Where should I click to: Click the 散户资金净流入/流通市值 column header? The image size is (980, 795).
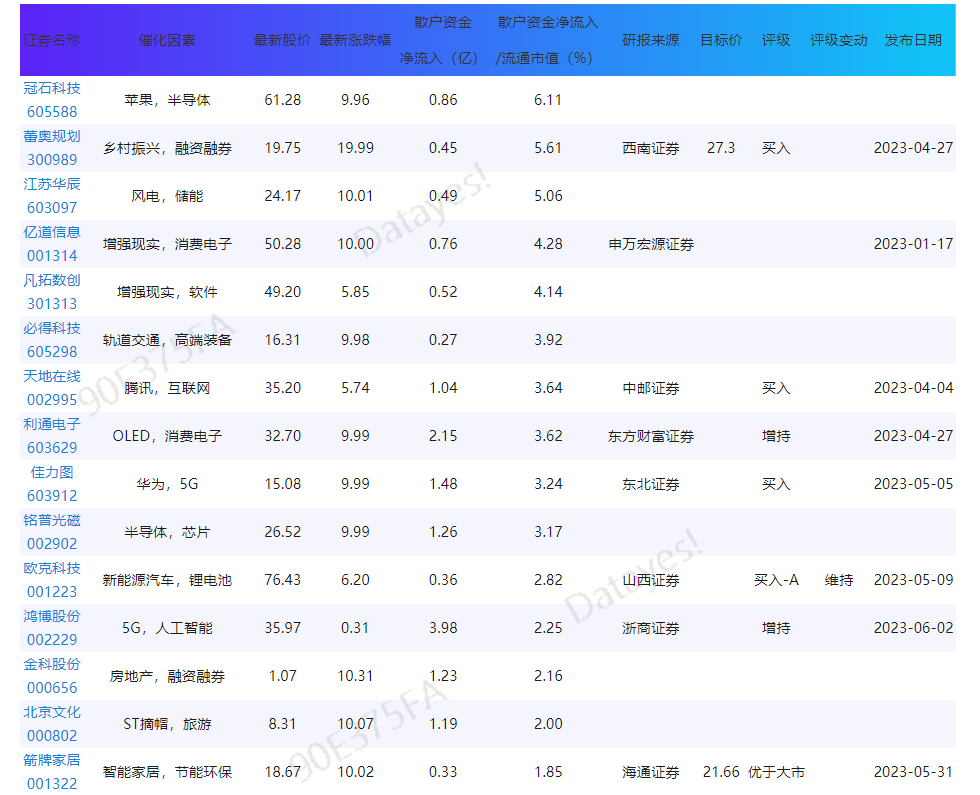[548, 41]
